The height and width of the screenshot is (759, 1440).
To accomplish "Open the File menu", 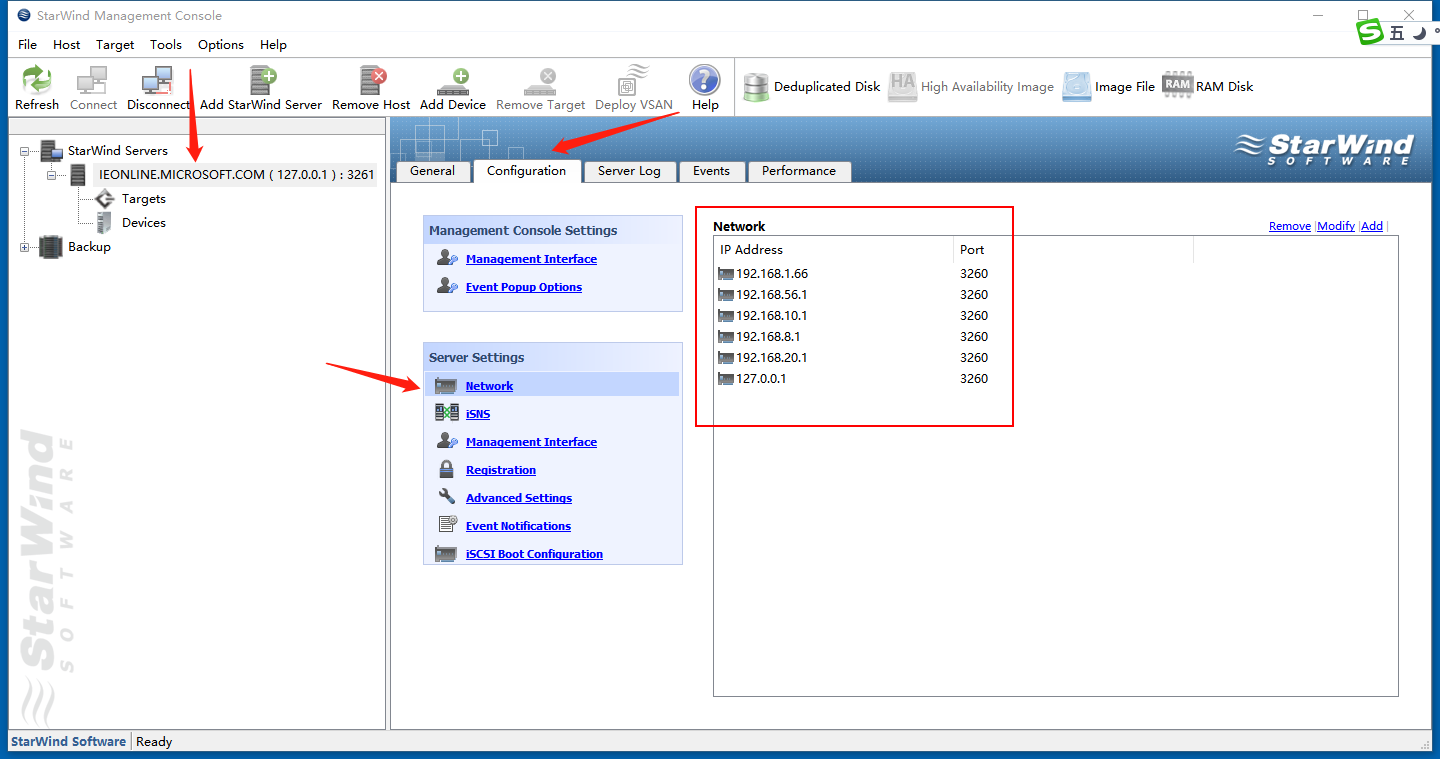I will click(27, 44).
